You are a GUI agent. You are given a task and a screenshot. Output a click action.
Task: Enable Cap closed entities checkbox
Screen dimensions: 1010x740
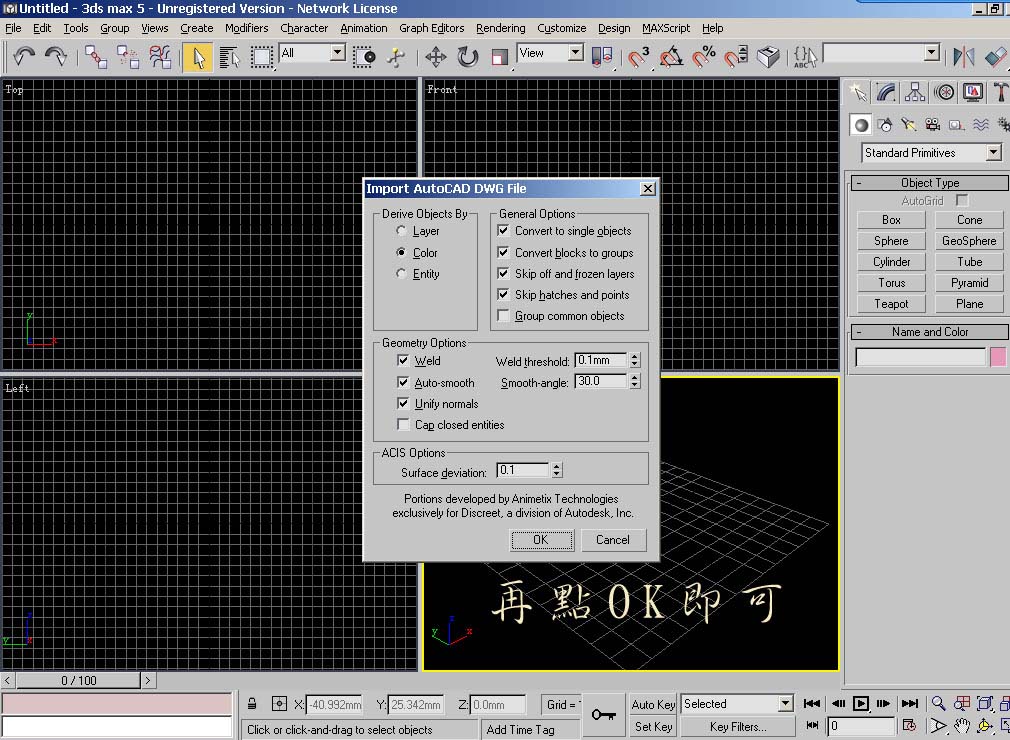[403, 425]
